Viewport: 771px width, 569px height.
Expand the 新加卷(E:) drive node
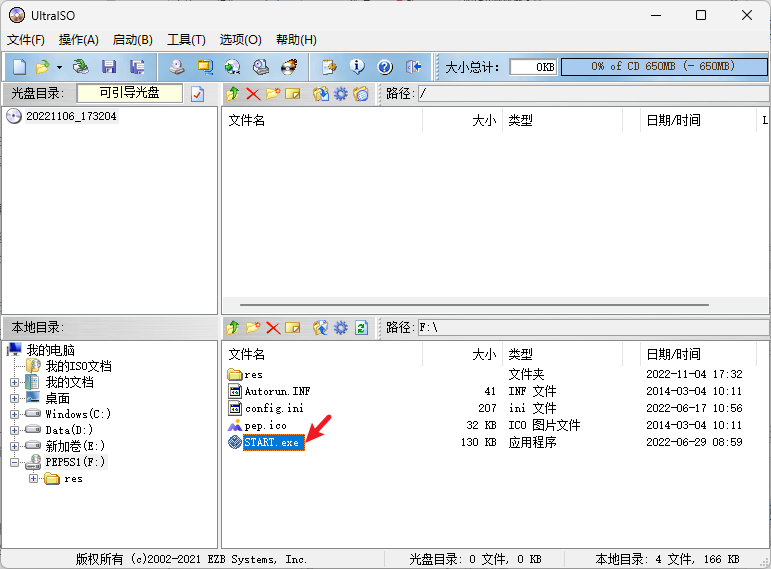pos(14,446)
